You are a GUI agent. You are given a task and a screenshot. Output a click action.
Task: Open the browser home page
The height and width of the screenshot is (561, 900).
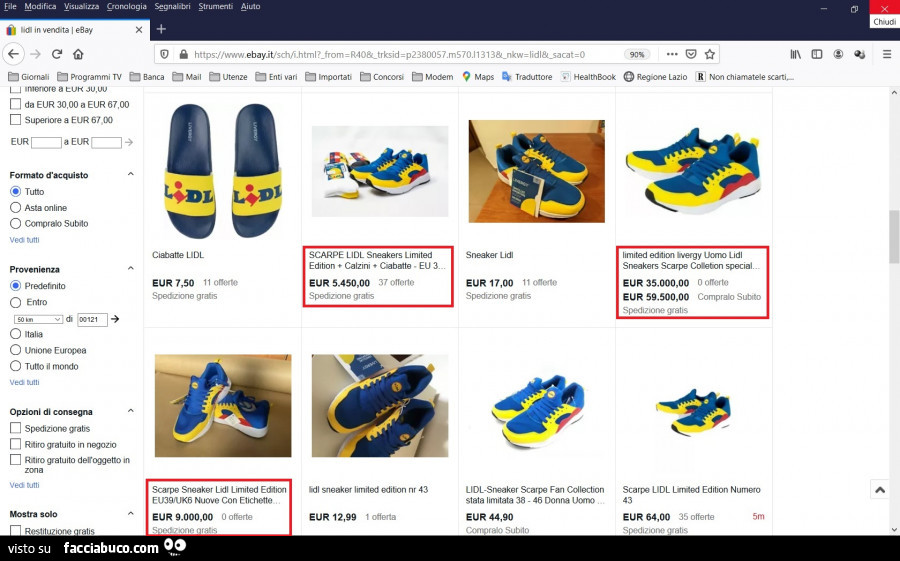pos(78,54)
